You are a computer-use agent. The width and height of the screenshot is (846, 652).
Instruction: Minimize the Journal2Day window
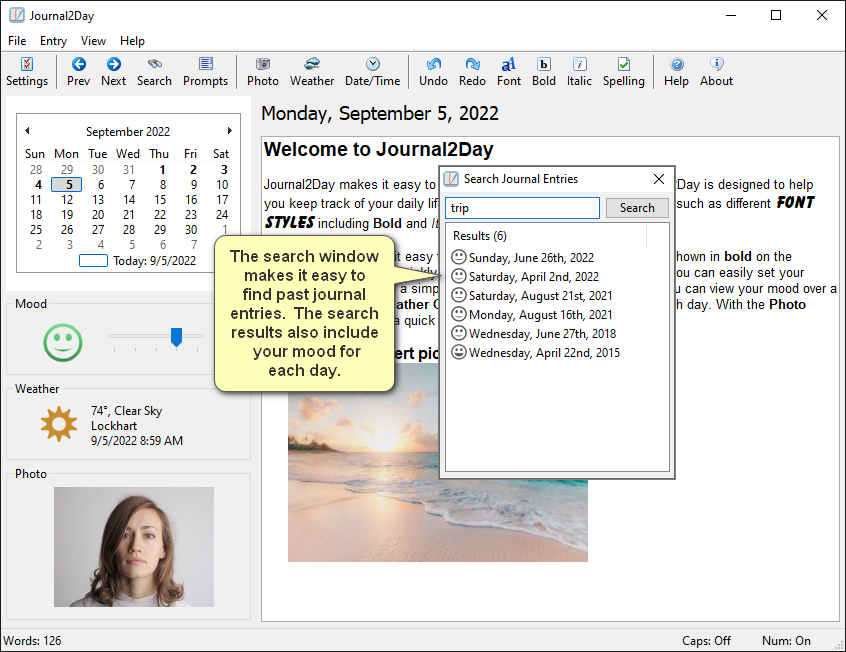[x=731, y=15]
